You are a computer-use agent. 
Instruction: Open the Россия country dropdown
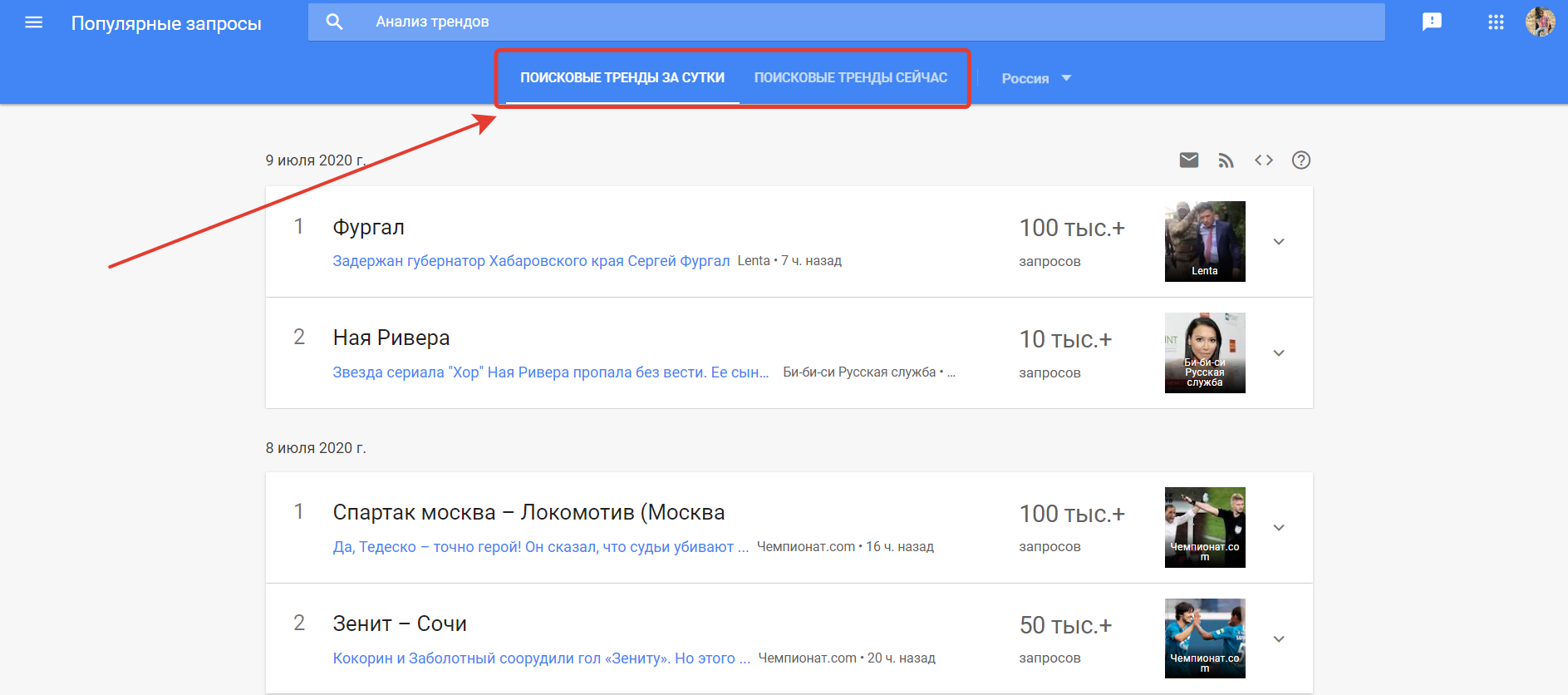pyautogui.click(x=1035, y=78)
